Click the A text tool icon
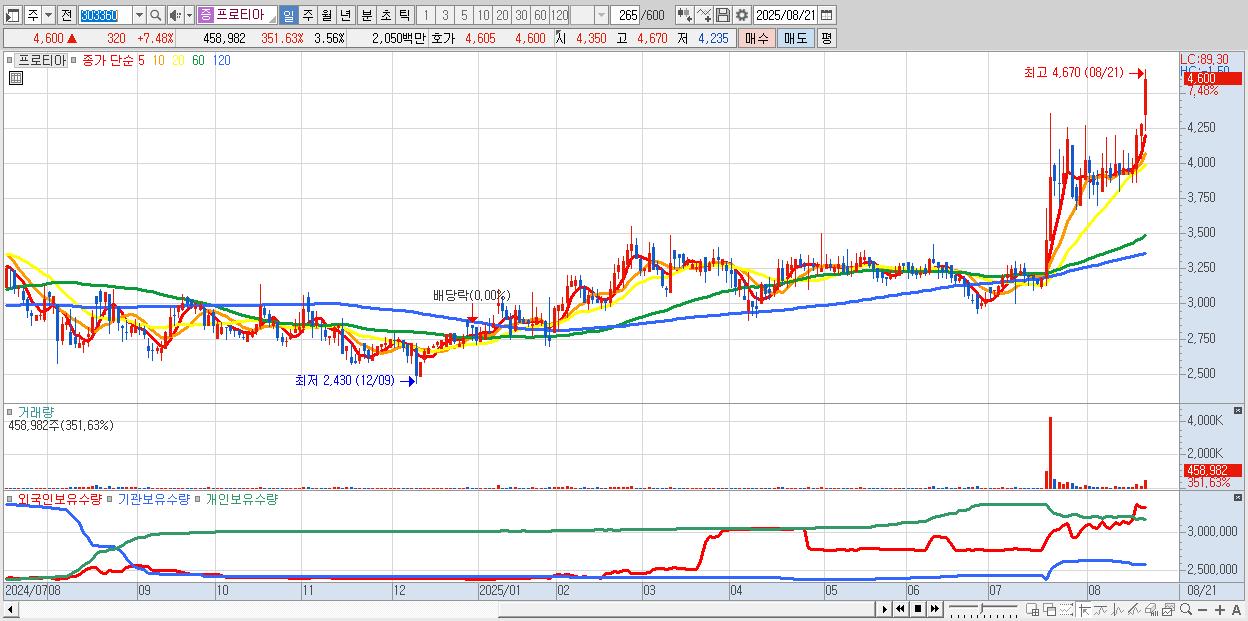 tap(1236, 609)
